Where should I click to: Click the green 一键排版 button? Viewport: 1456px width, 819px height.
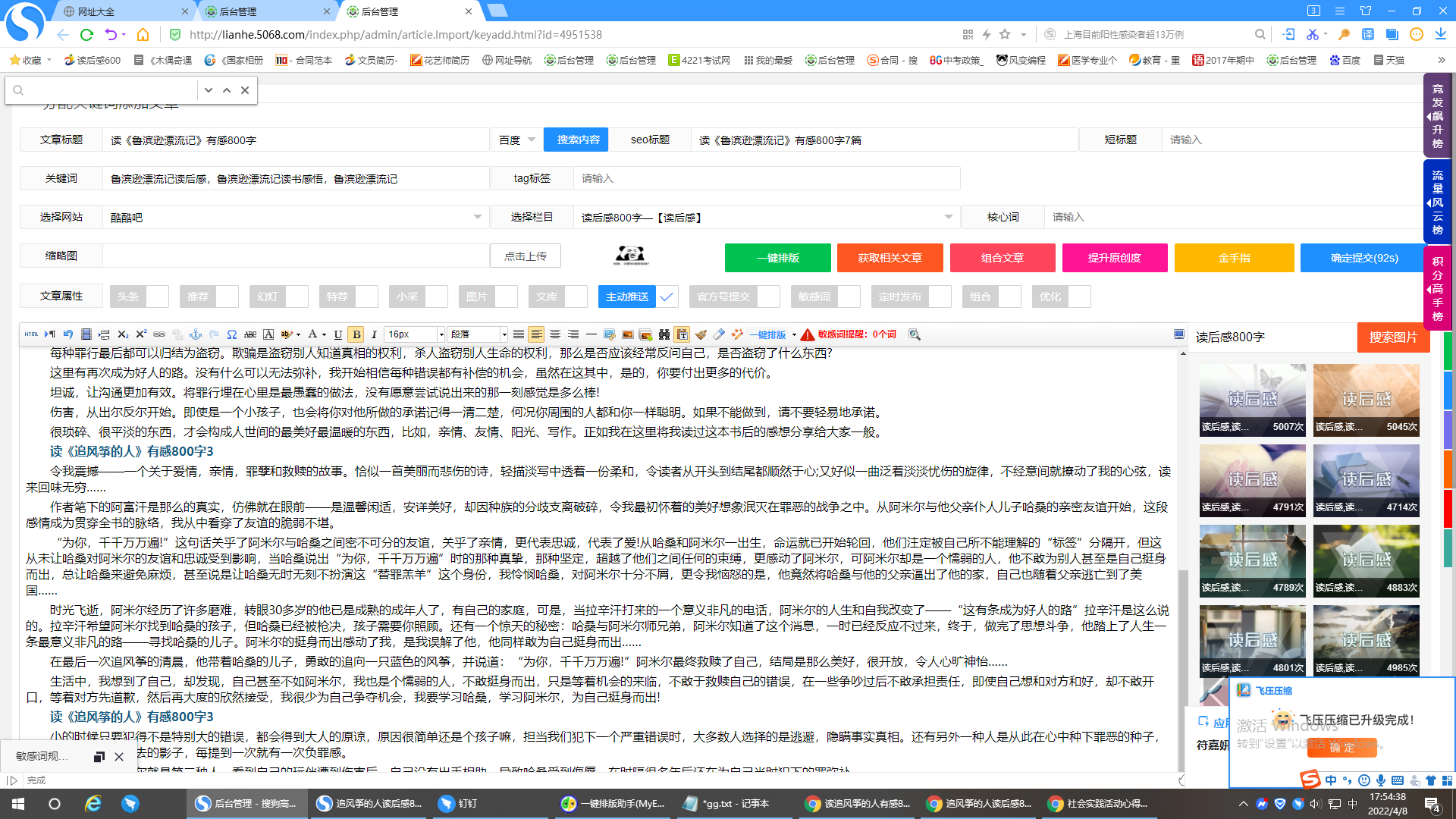point(778,258)
